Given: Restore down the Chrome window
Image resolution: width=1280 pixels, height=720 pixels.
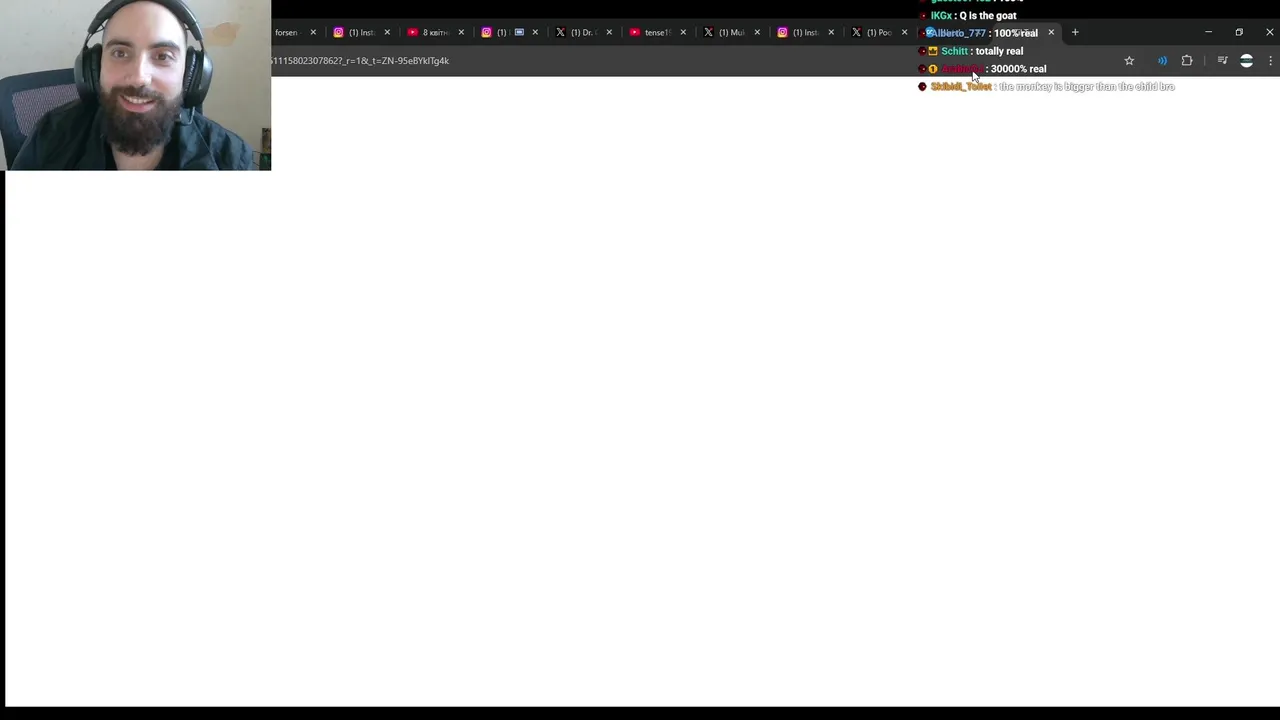Looking at the screenshot, I should 1239,32.
